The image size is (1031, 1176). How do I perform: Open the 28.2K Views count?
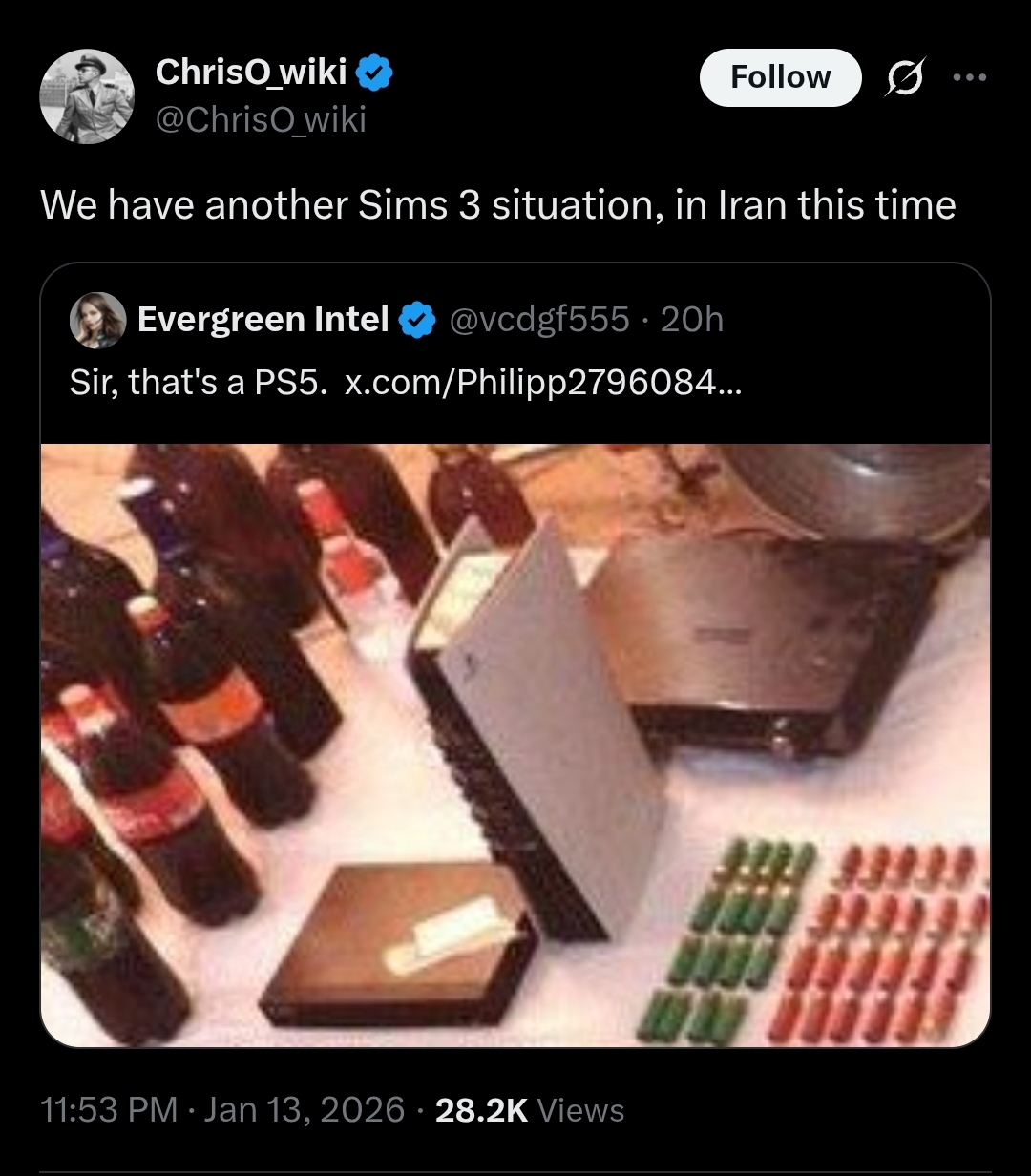529,1110
